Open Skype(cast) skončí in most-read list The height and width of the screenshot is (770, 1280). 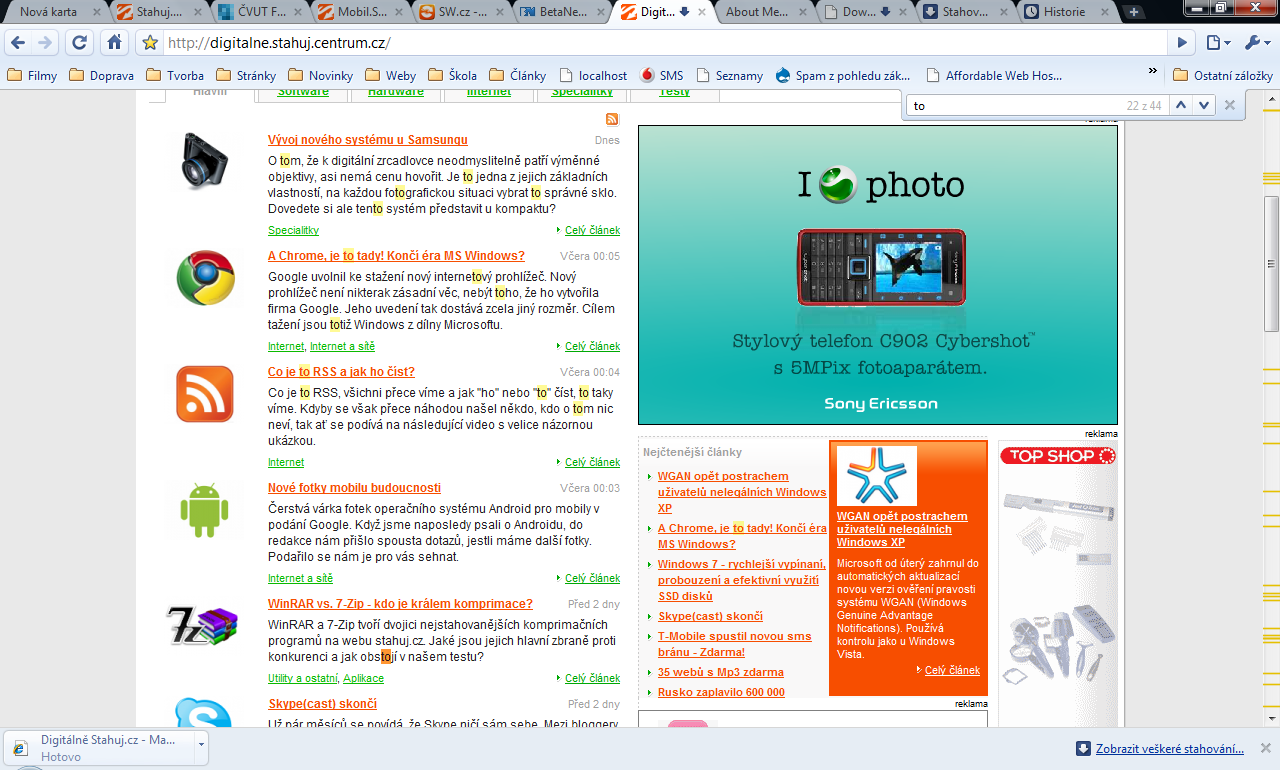coord(710,616)
